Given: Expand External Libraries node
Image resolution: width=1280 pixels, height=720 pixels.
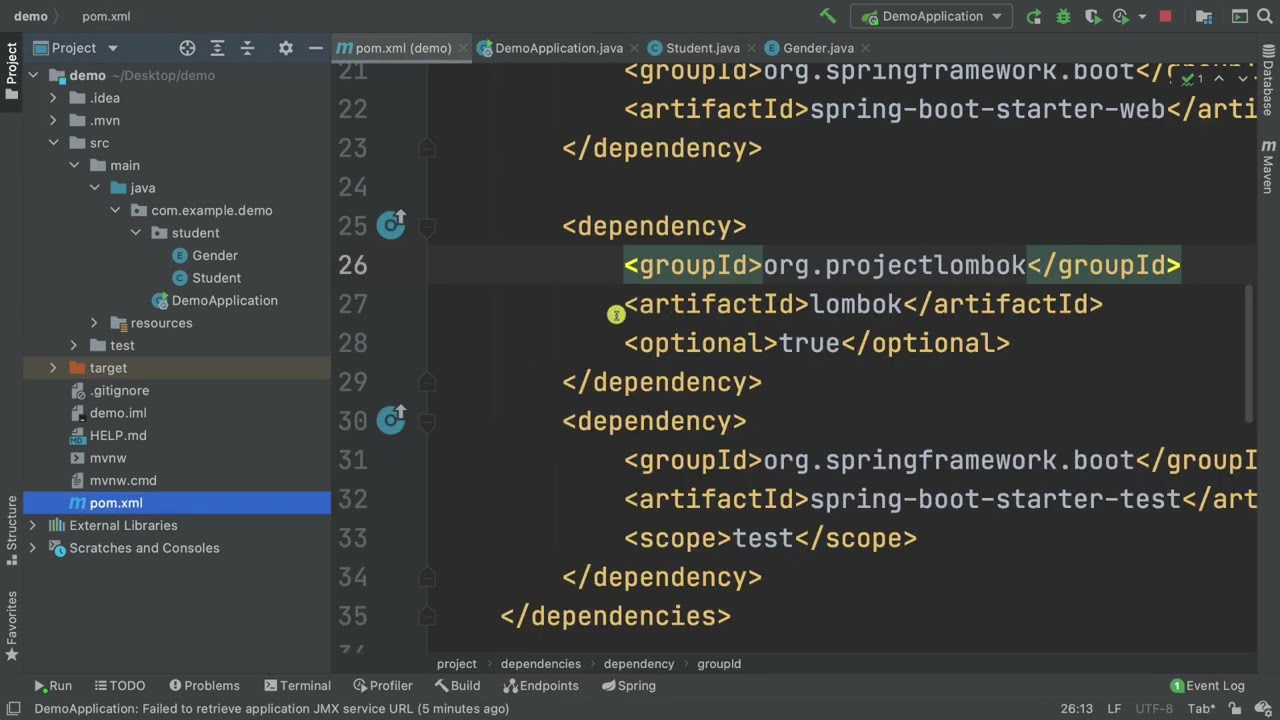Looking at the screenshot, I should pyautogui.click(x=33, y=526).
